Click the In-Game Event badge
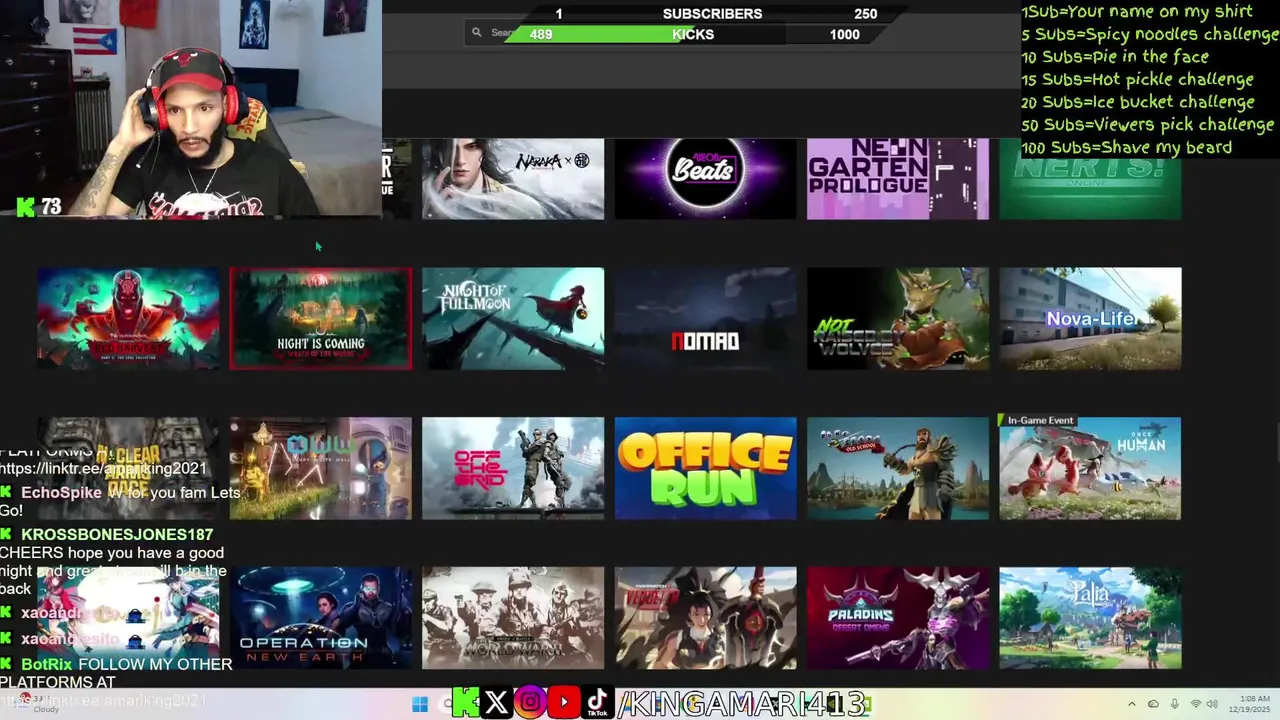The height and width of the screenshot is (720, 1280). pos(1040,421)
